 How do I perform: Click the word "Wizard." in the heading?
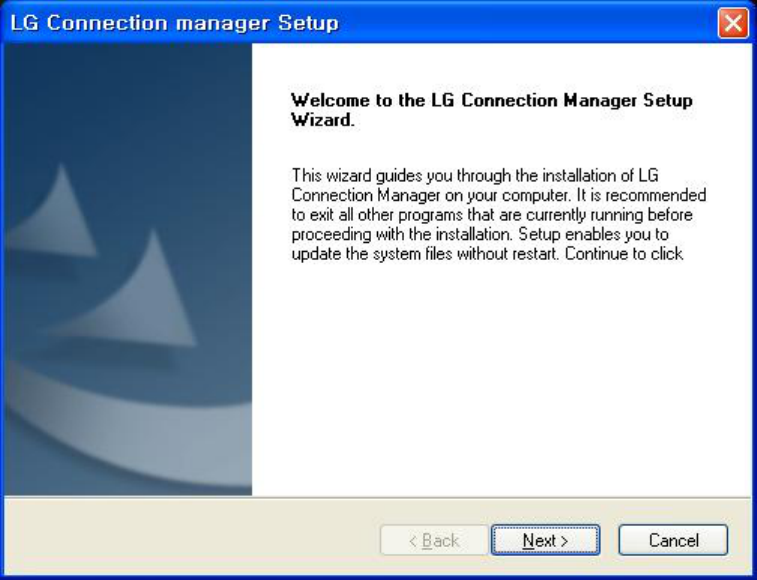(322, 119)
